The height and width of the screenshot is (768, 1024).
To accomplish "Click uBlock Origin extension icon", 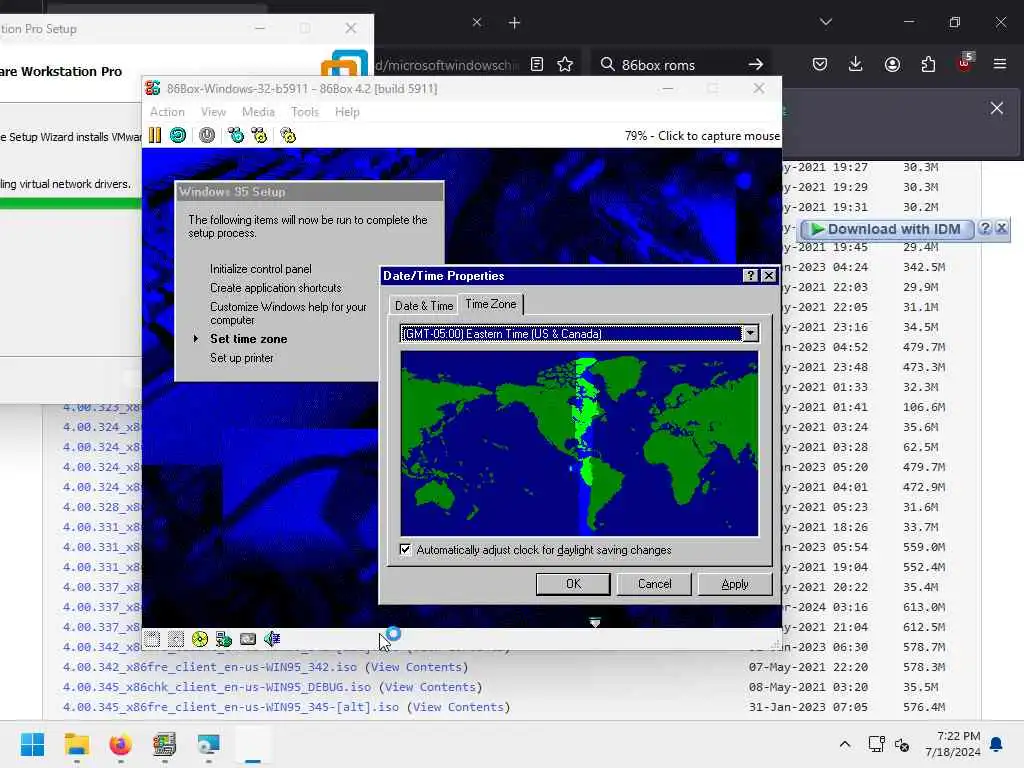I will pyautogui.click(x=965, y=63).
